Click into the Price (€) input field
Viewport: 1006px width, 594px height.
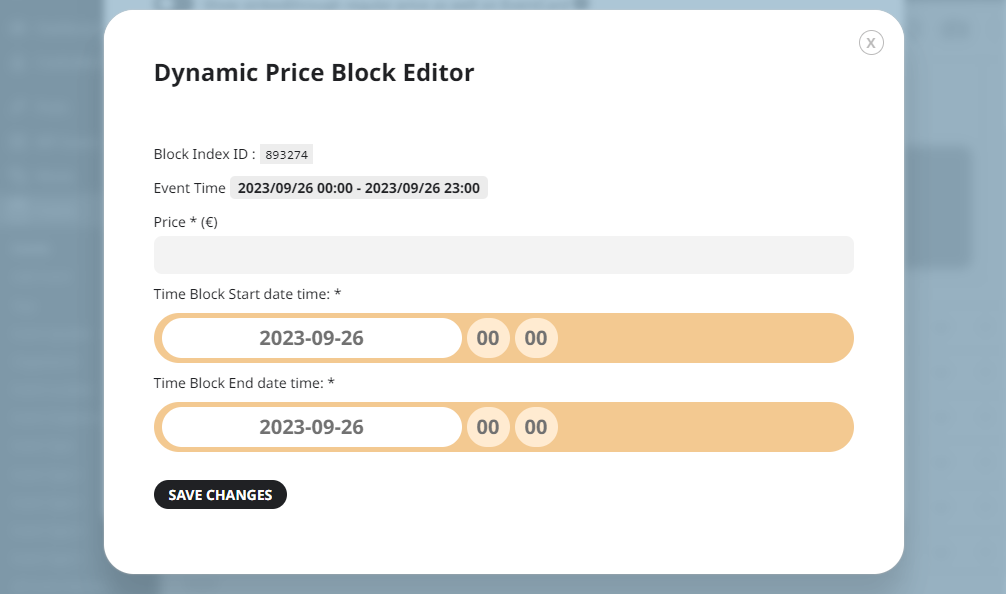point(504,255)
